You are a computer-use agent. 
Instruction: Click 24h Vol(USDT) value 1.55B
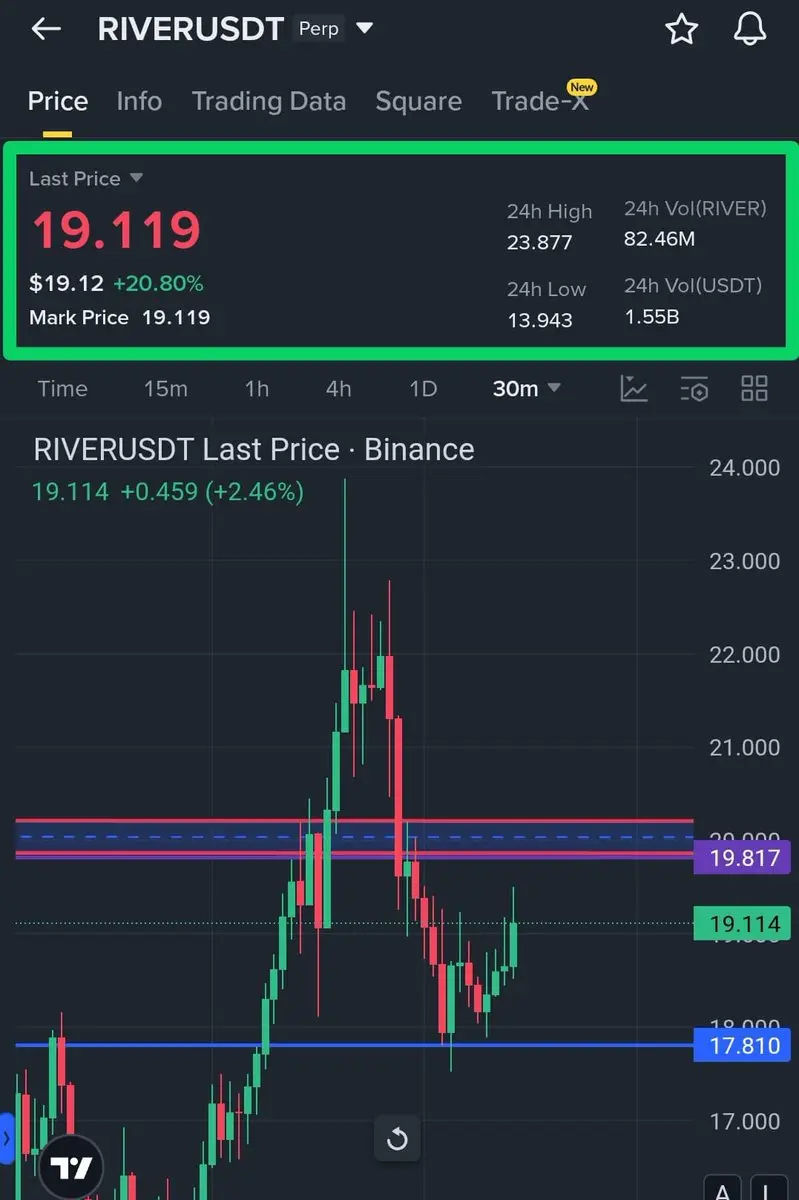pos(653,316)
